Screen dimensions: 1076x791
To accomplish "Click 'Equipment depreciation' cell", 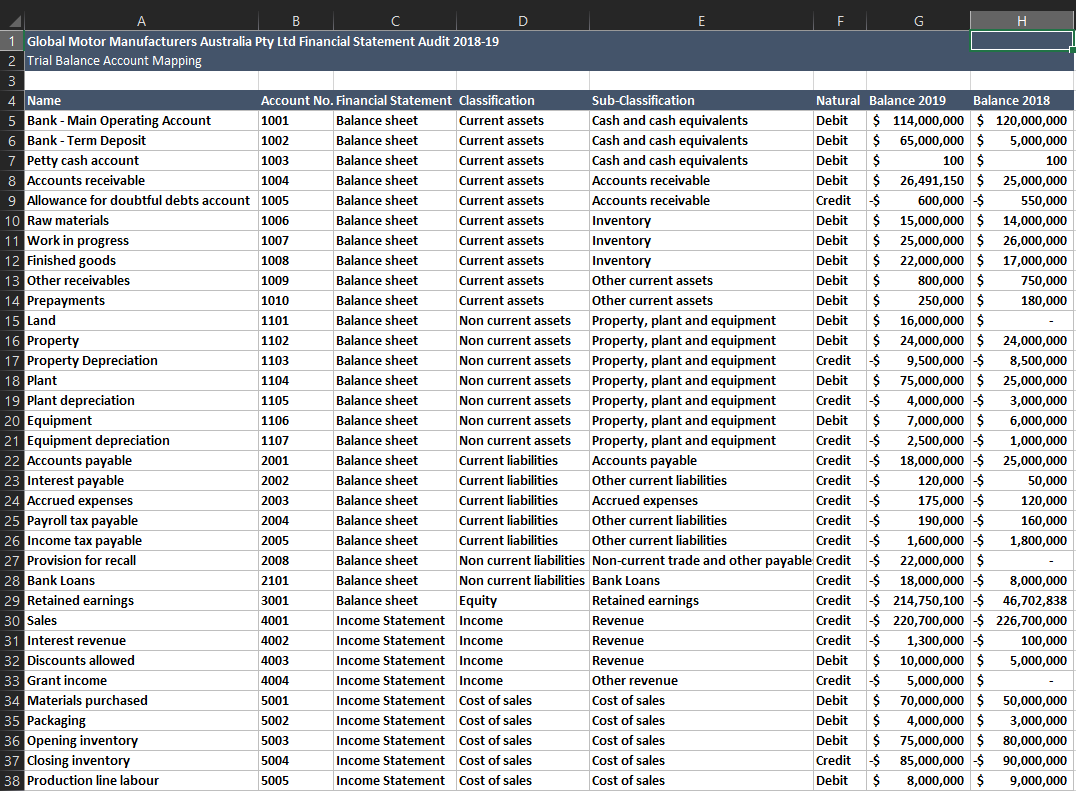I will click(141, 441).
